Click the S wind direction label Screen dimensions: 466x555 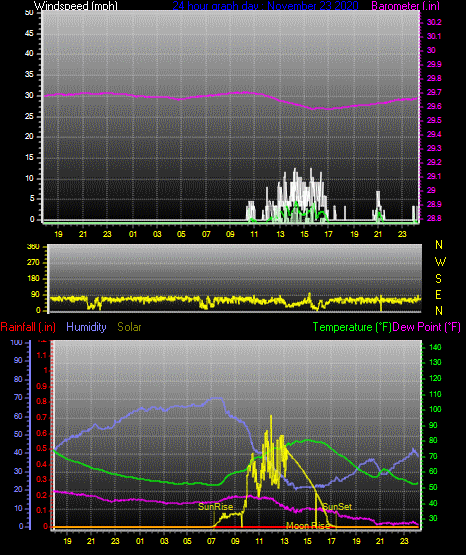(438, 279)
